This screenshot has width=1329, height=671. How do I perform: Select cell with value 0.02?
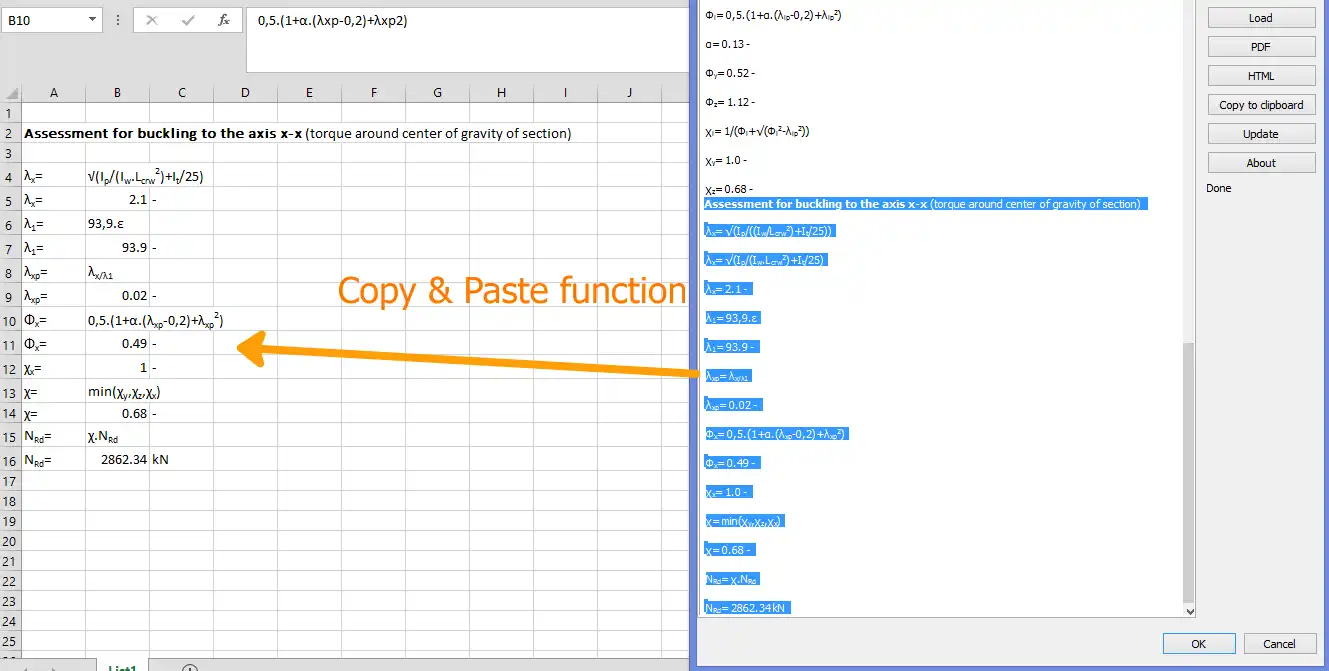[117, 296]
